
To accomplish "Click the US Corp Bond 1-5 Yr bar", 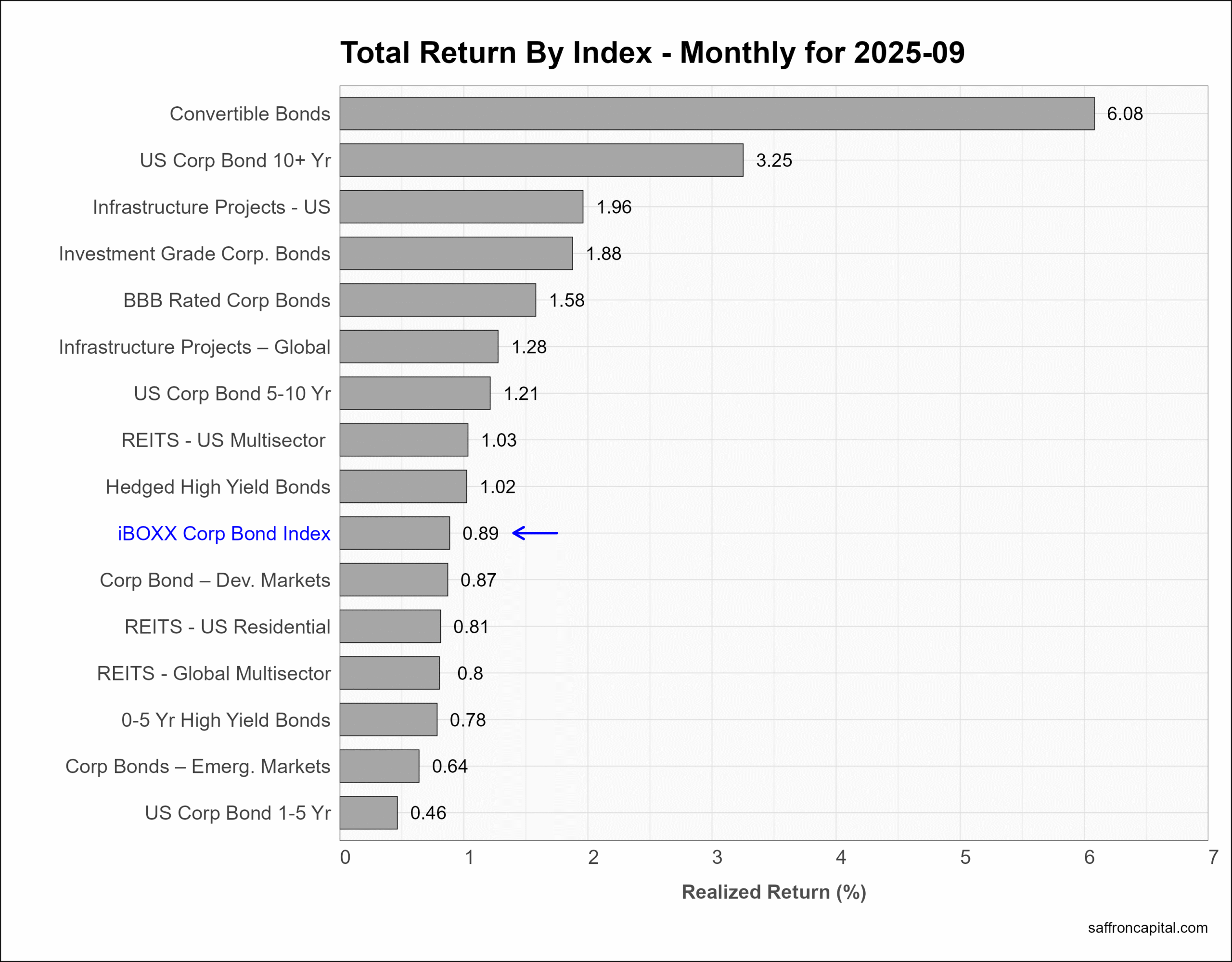I will 368,813.
